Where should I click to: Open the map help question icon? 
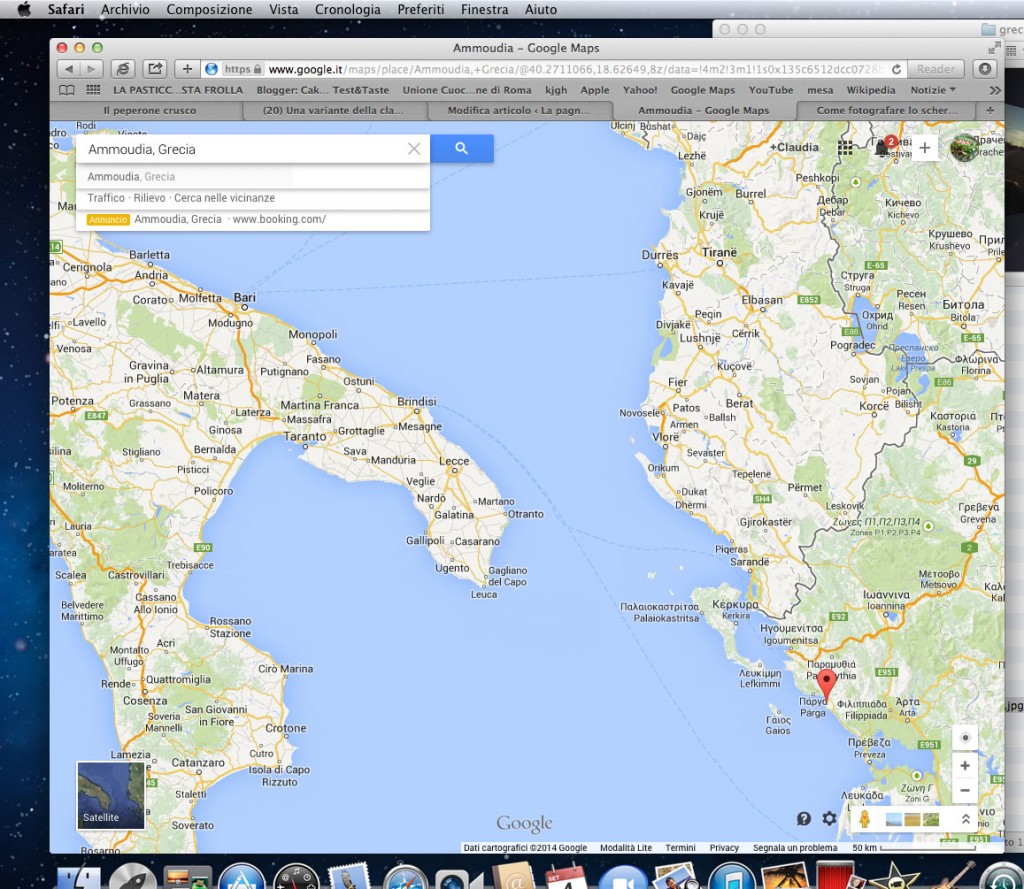click(x=803, y=818)
